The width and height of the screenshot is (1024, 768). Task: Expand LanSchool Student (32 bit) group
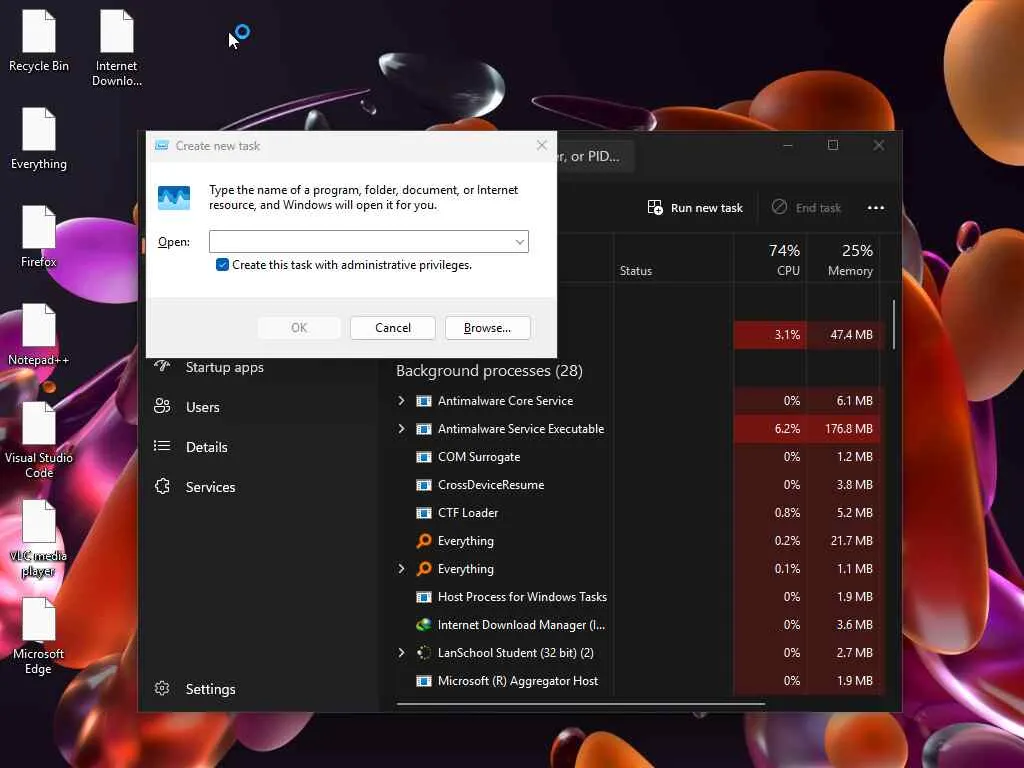pos(401,652)
